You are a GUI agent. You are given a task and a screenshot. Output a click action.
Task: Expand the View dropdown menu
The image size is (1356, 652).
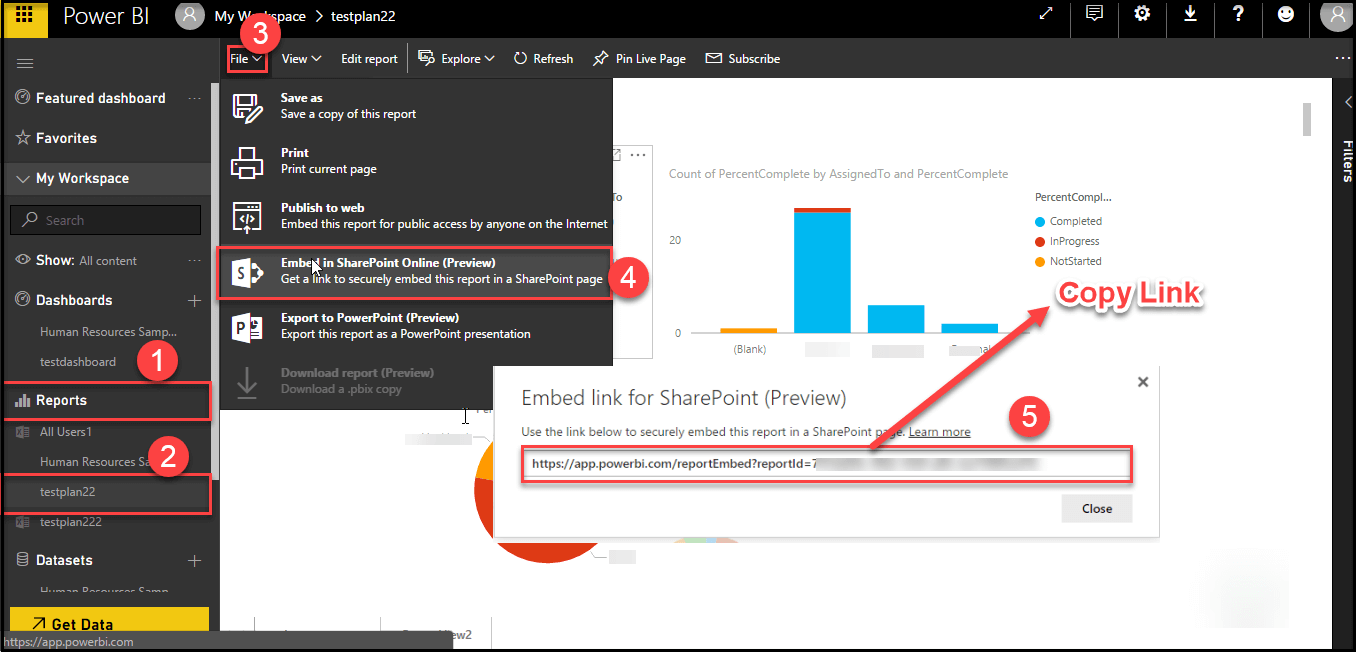[301, 59]
